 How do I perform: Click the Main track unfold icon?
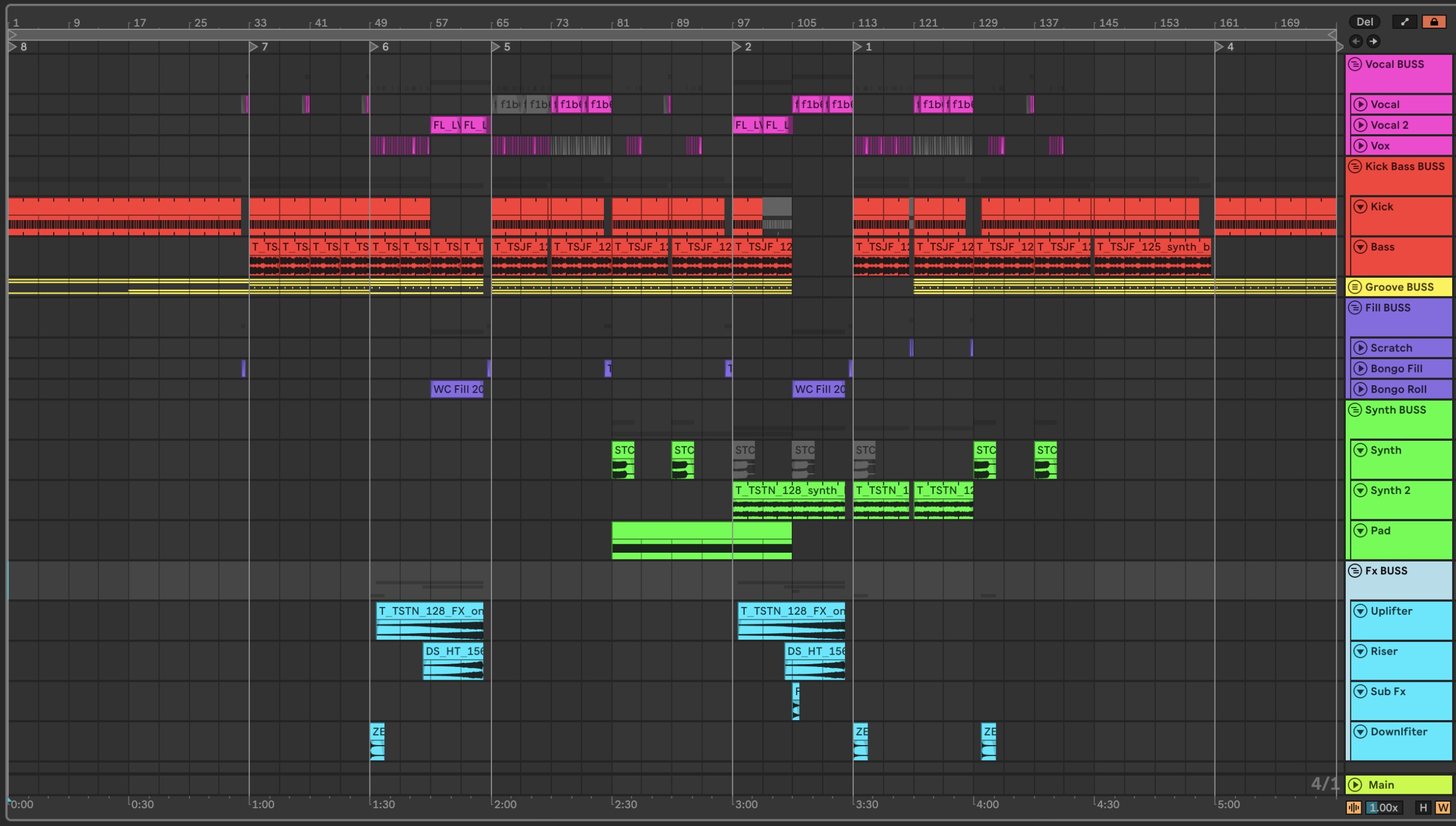[1356, 784]
